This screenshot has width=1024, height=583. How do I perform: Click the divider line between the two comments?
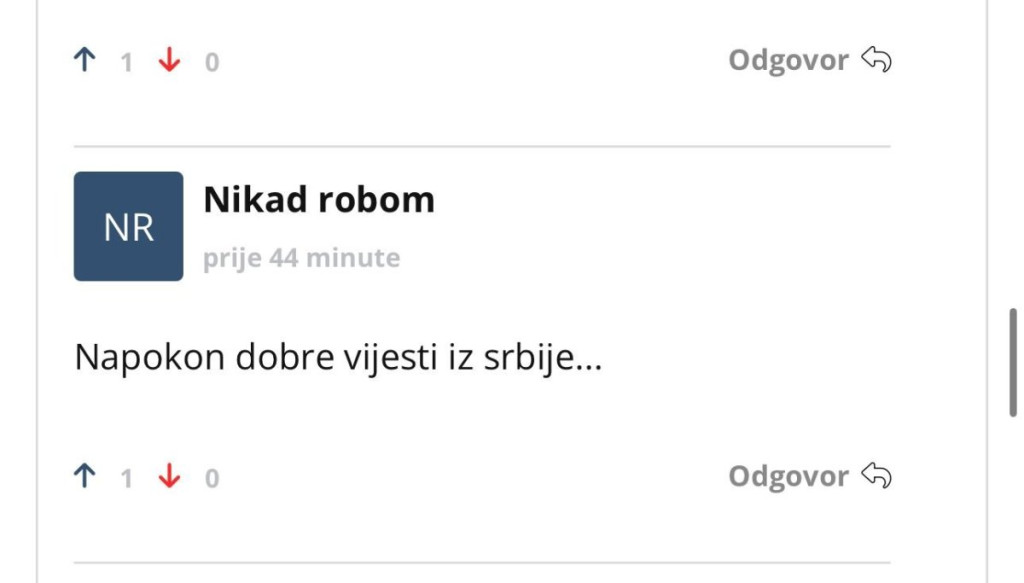coord(482,146)
